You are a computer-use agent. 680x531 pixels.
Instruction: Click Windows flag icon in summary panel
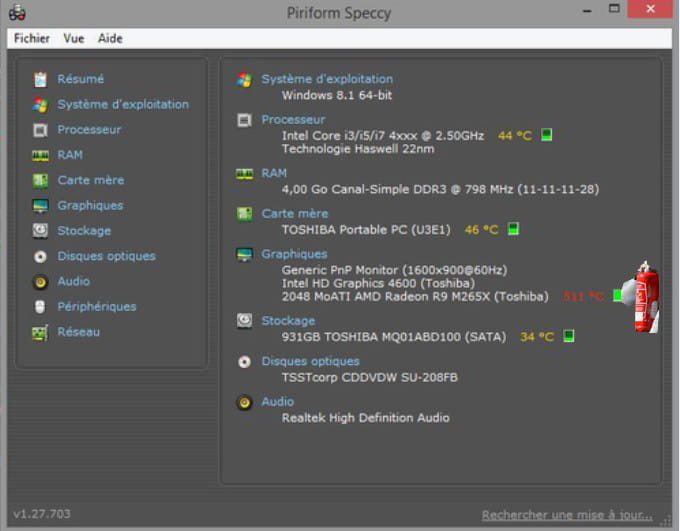[x=244, y=79]
